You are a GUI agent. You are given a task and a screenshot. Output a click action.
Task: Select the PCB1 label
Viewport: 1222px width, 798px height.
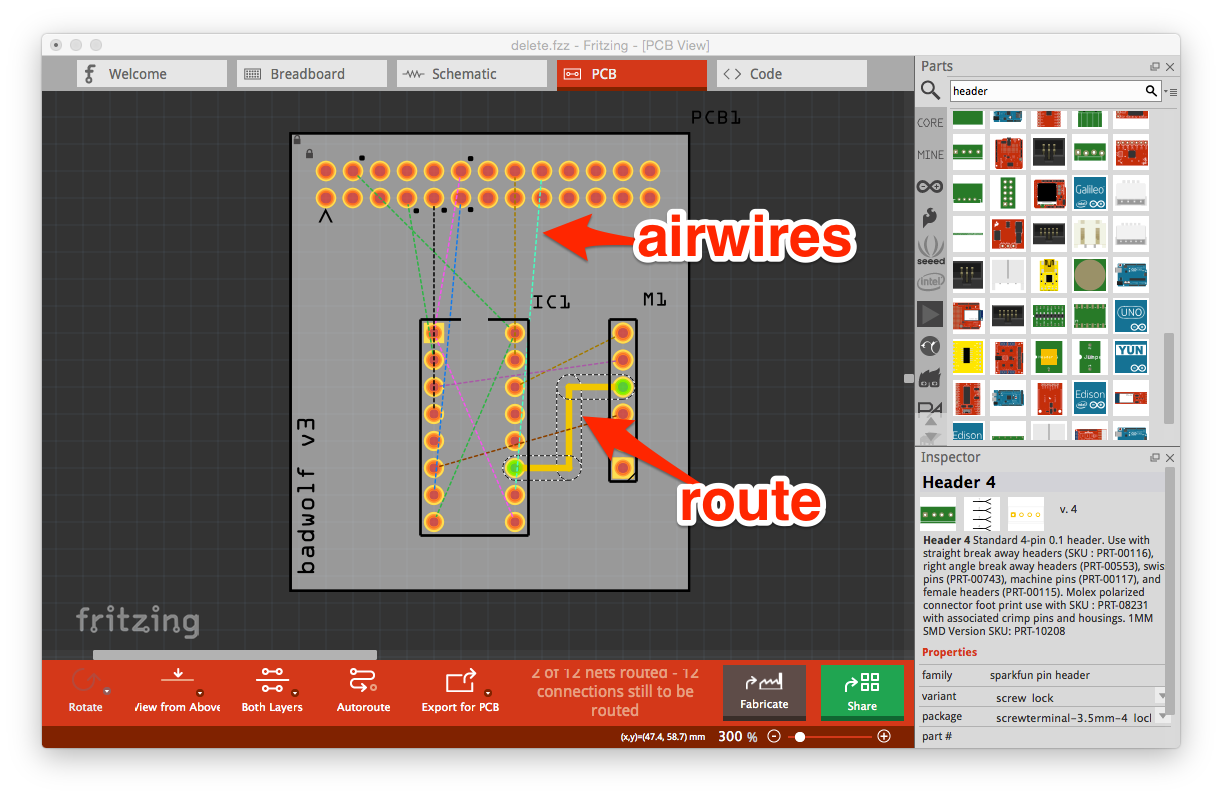(x=716, y=118)
